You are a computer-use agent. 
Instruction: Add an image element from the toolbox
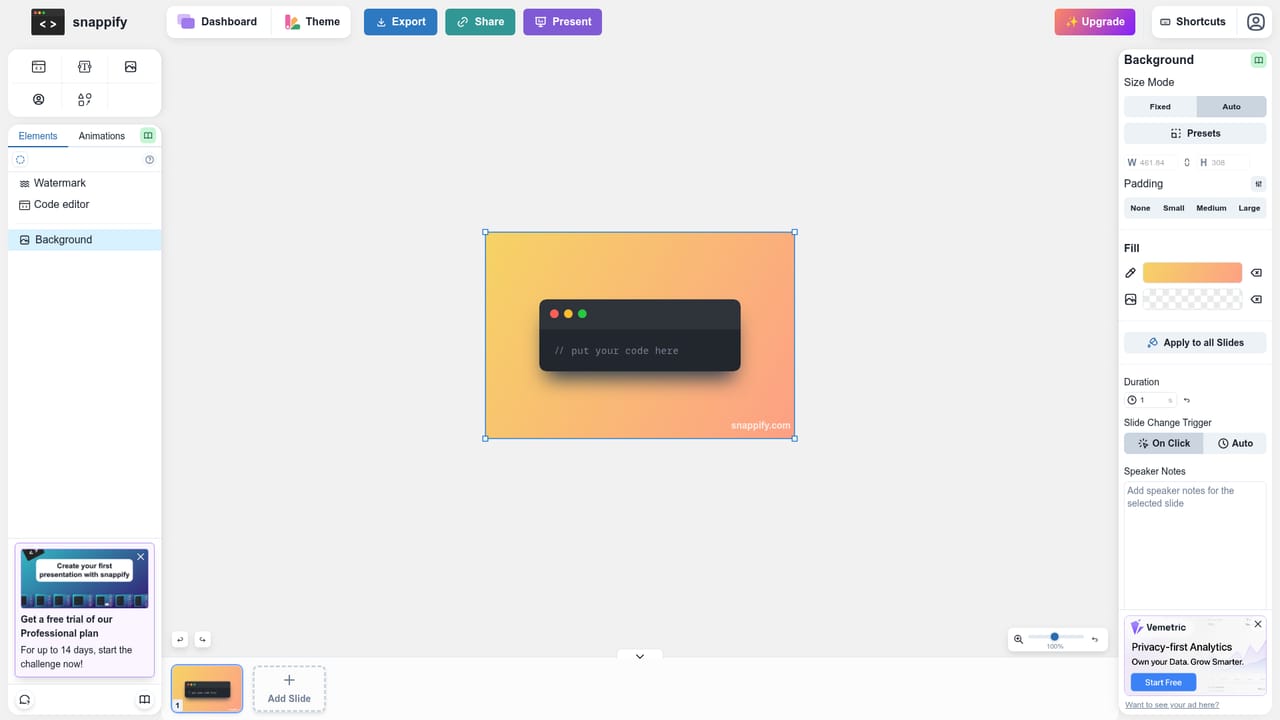pos(131,67)
